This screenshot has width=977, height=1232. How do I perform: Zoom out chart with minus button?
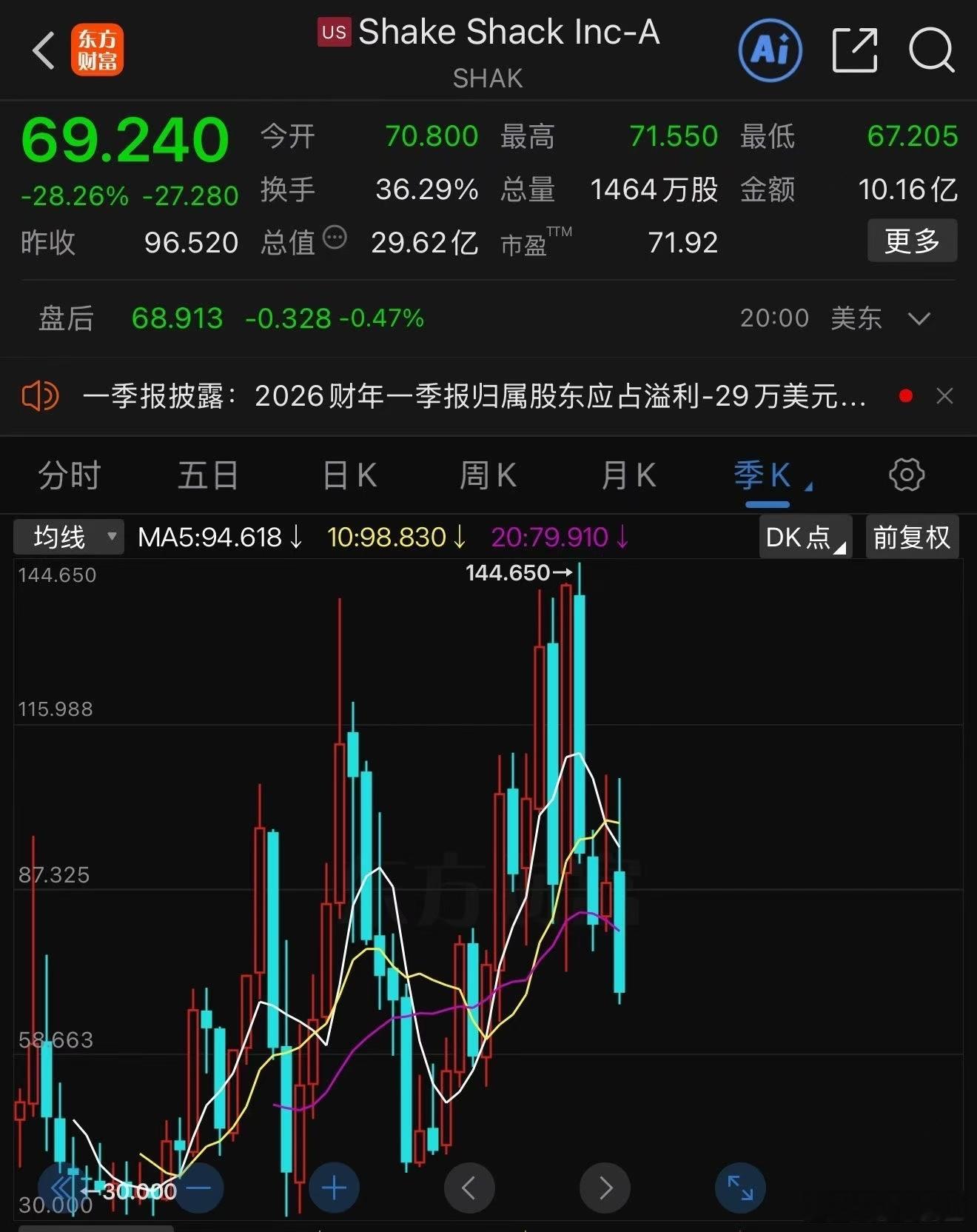[198, 1188]
